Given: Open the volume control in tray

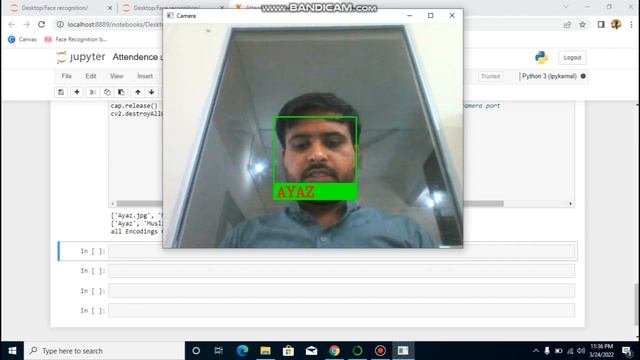Looking at the screenshot, I should pyautogui.click(x=581, y=351).
